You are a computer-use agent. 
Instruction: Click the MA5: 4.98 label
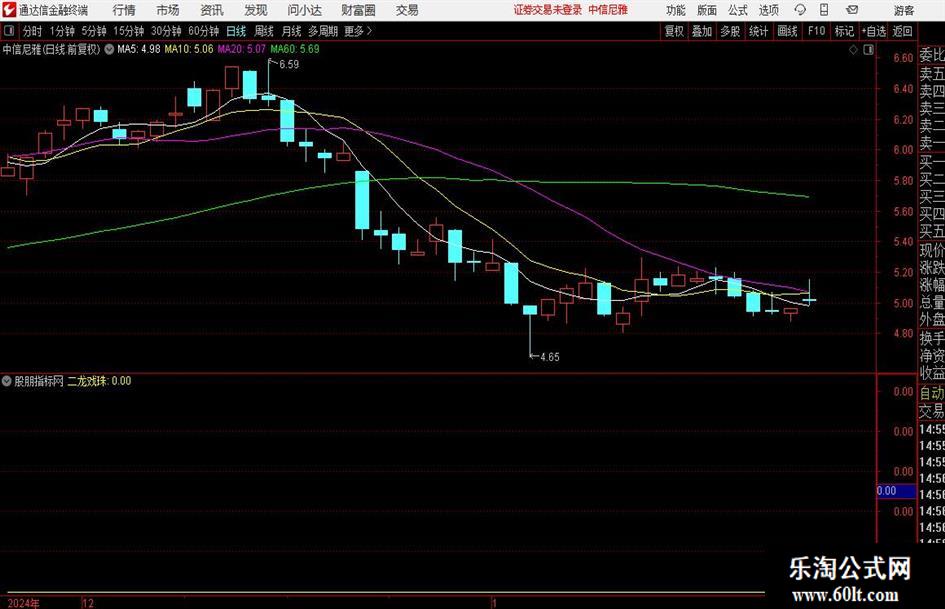click(139, 49)
